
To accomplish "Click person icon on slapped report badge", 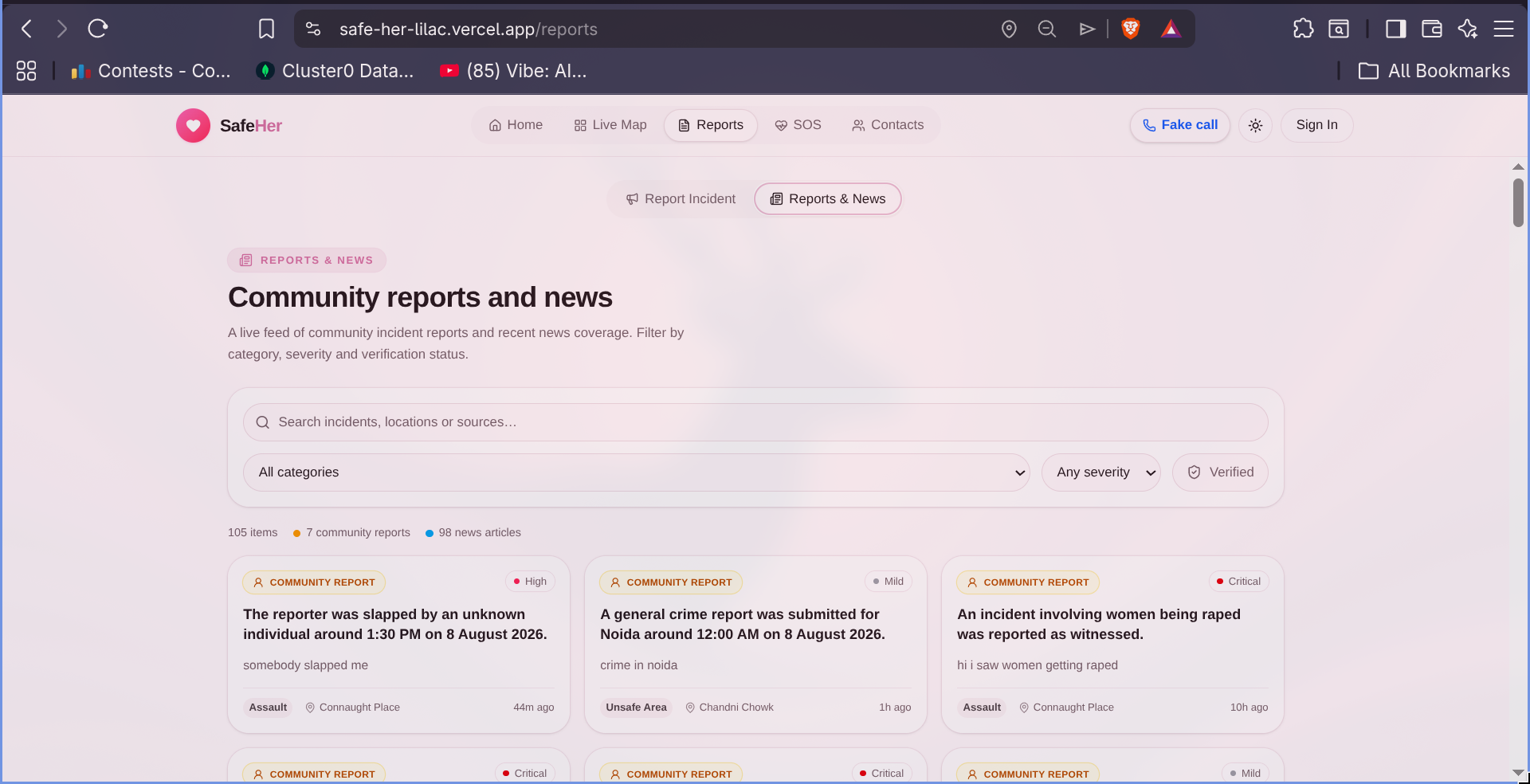I will pyautogui.click(x=258, y=582).
